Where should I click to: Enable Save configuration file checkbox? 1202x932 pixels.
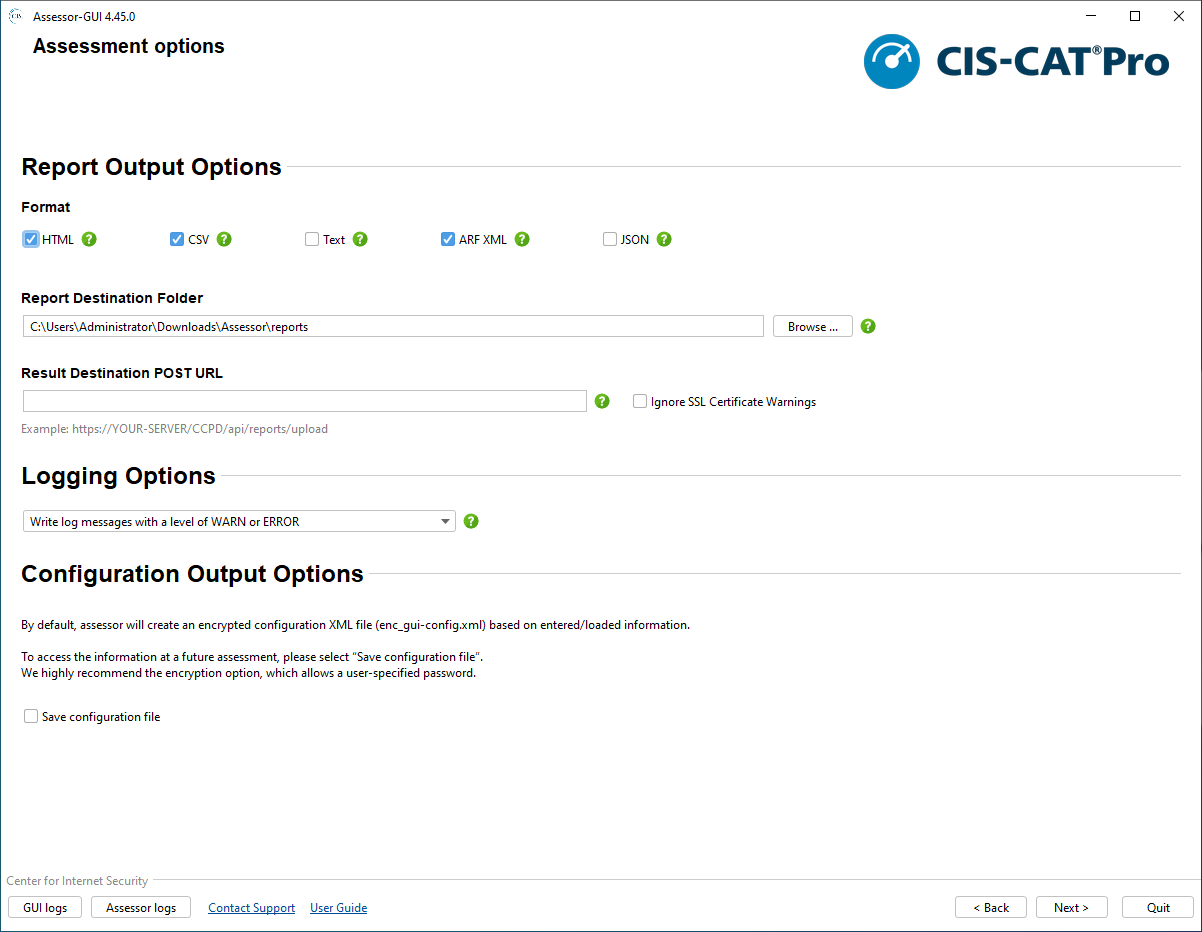pos(31,717)
